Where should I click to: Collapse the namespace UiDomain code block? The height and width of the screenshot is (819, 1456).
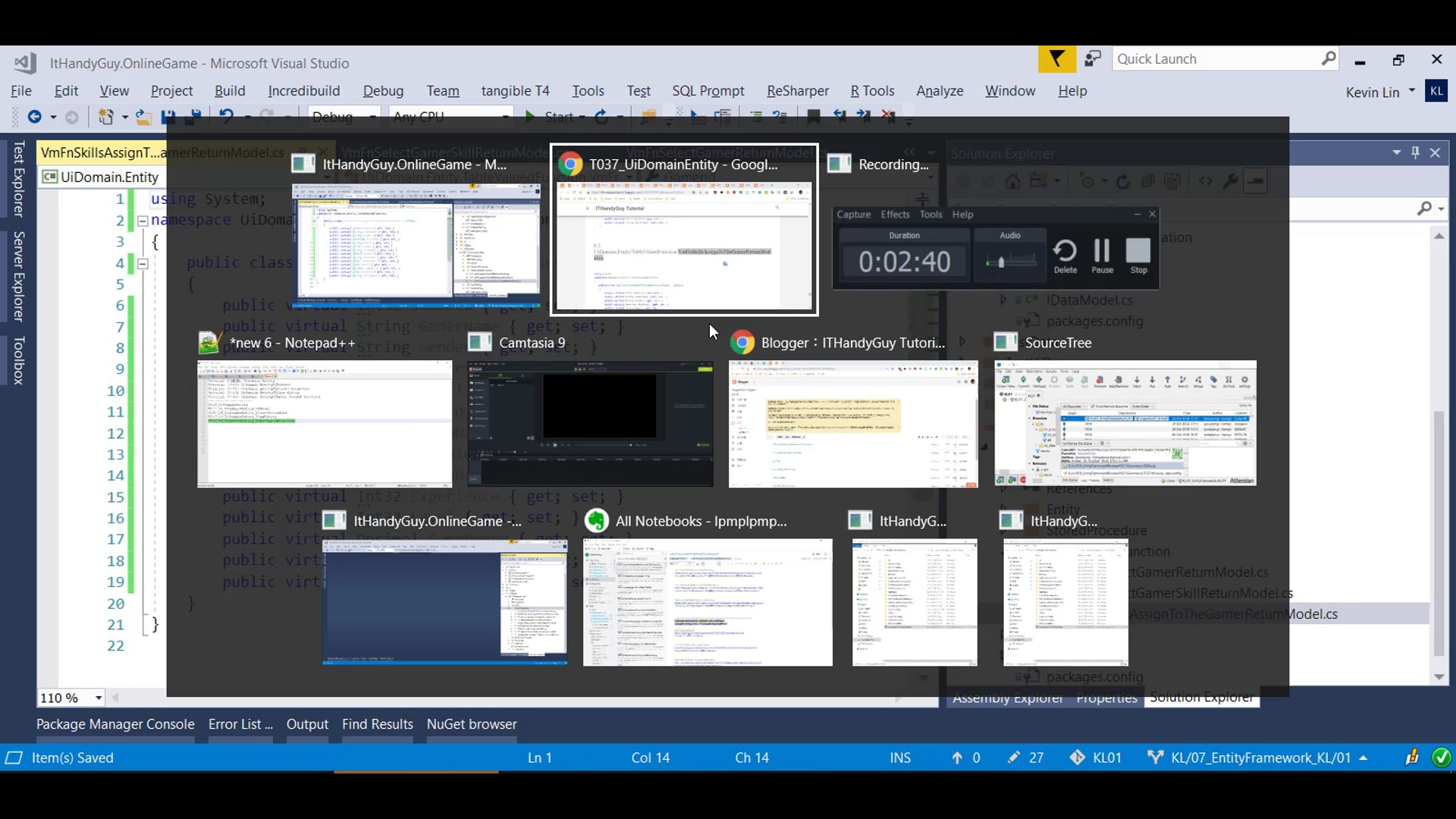(x=143, y=221)
